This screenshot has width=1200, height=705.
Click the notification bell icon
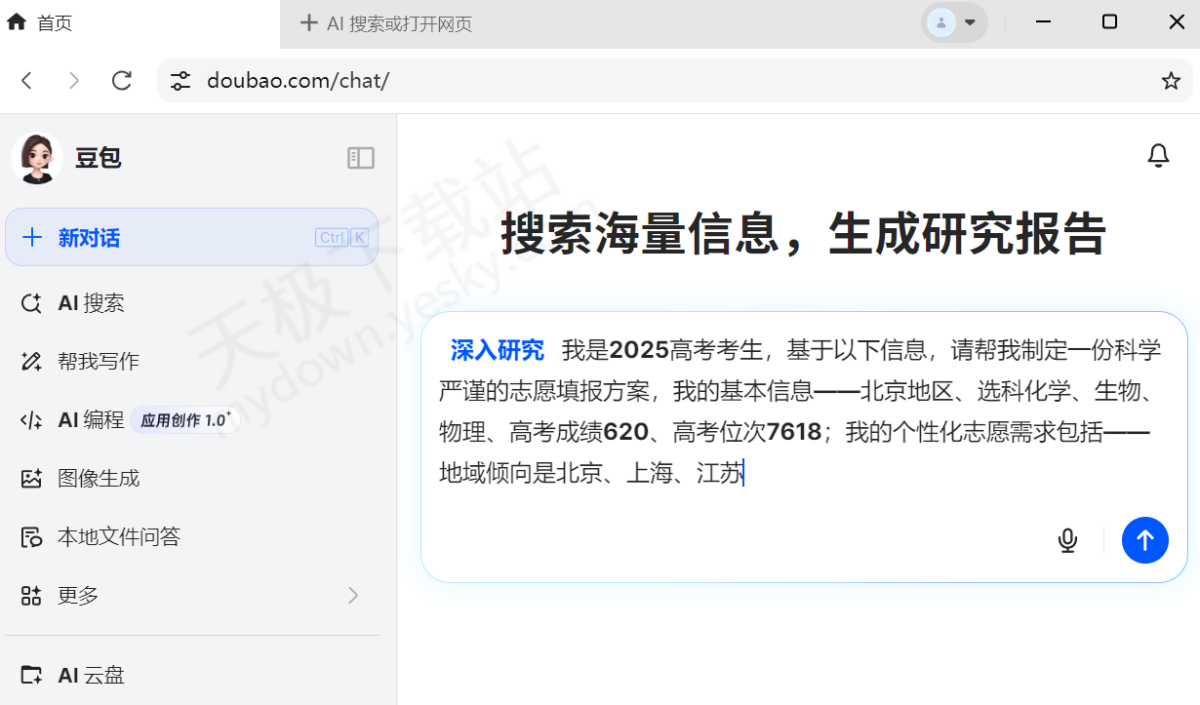point(1158,155)
